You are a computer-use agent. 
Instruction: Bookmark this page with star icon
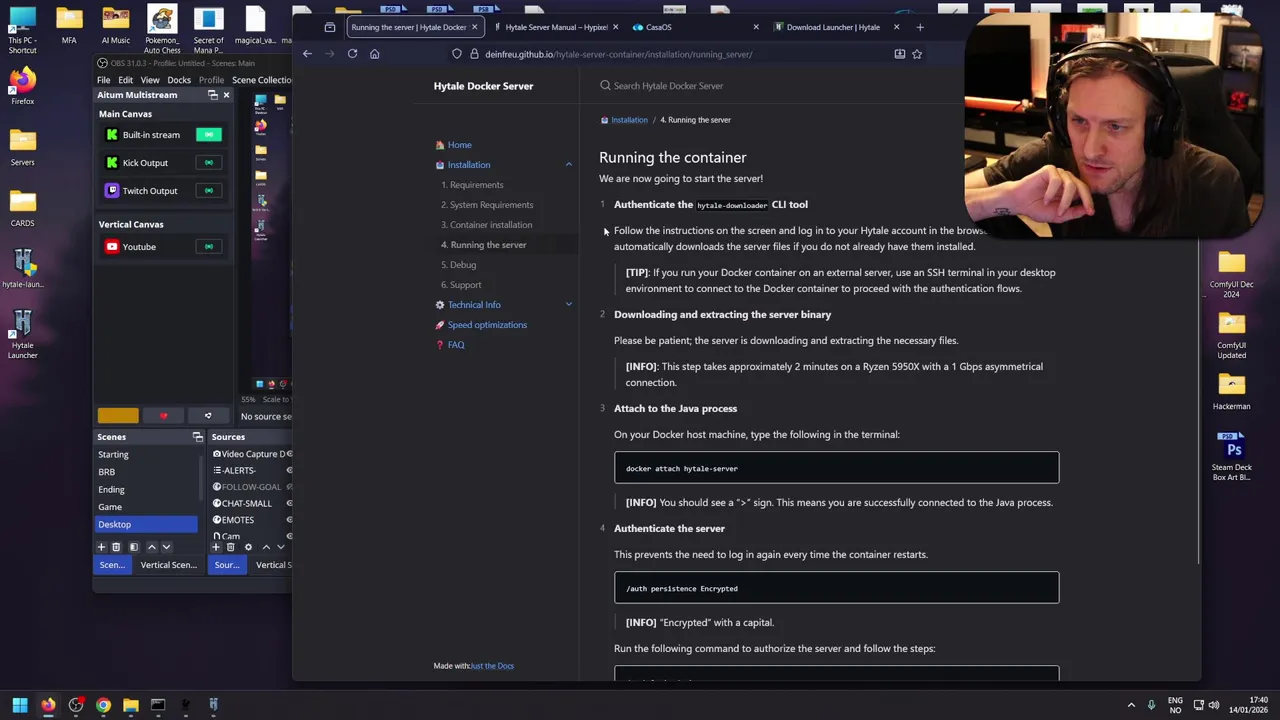(x=917, y=54)
